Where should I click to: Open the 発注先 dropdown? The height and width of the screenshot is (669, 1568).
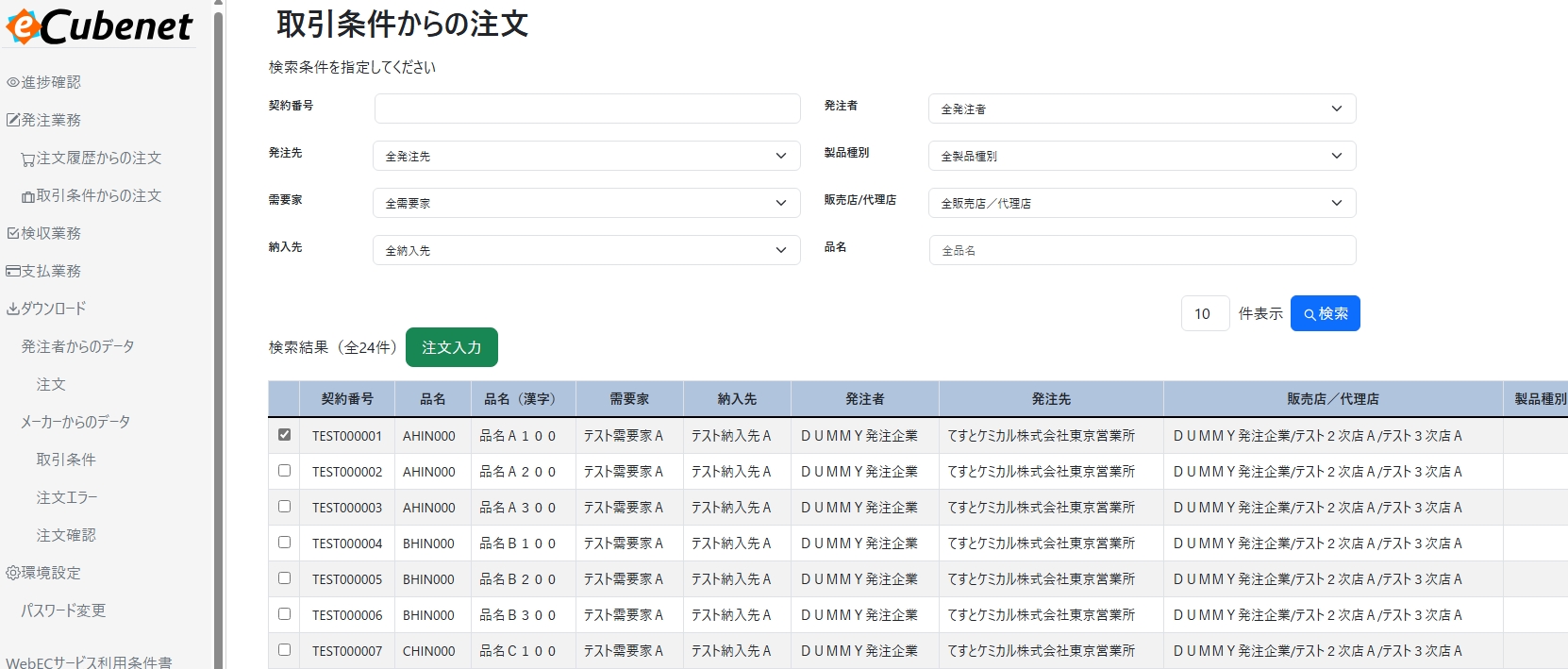[x=587, y=156]
